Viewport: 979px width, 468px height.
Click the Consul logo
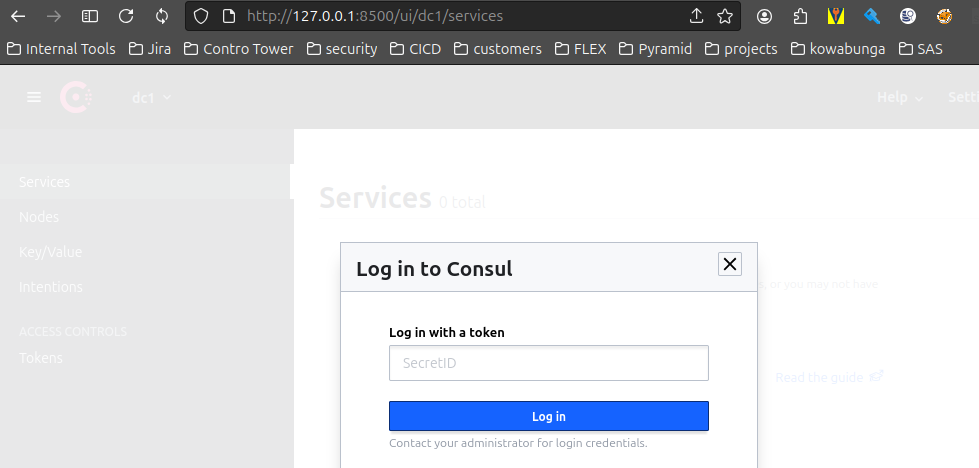pyautogui.click(x=76, y=97)
